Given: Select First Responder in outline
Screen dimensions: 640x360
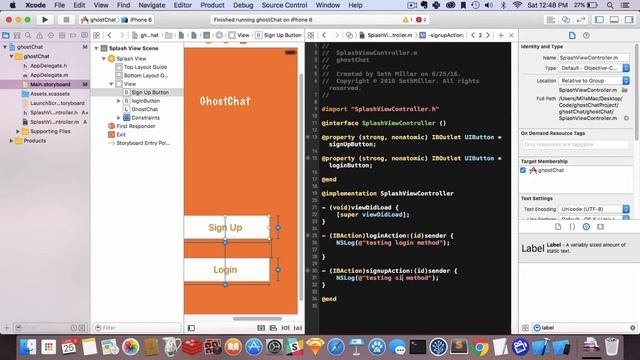Looking at the screenshot, I should tap(136, 126).
